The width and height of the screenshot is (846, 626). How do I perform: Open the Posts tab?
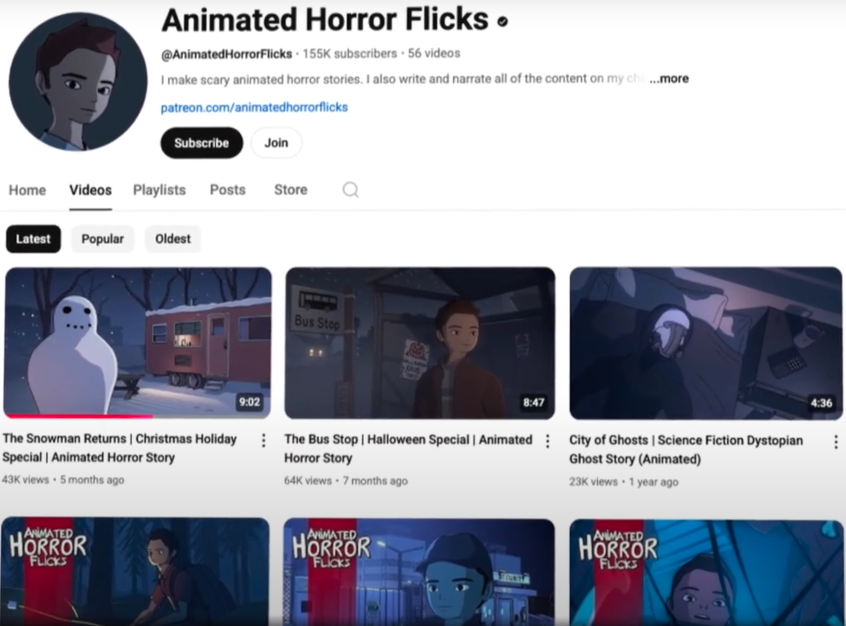coord(228,190)
